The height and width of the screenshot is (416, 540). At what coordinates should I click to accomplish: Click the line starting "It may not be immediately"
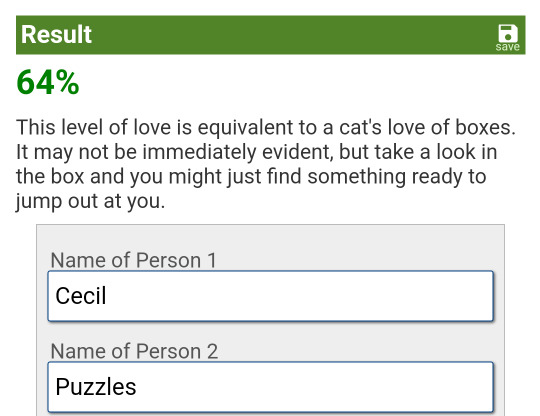click(x=257, y=152)
